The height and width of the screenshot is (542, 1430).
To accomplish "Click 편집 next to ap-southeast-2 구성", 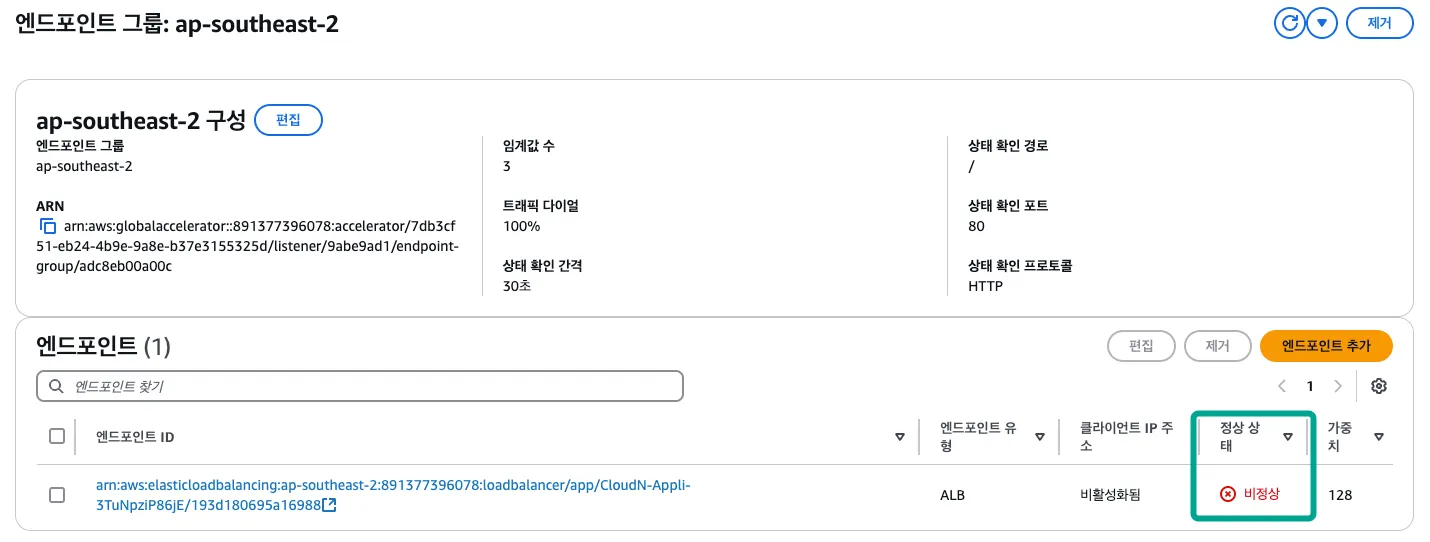I will [x=288, y=120].
